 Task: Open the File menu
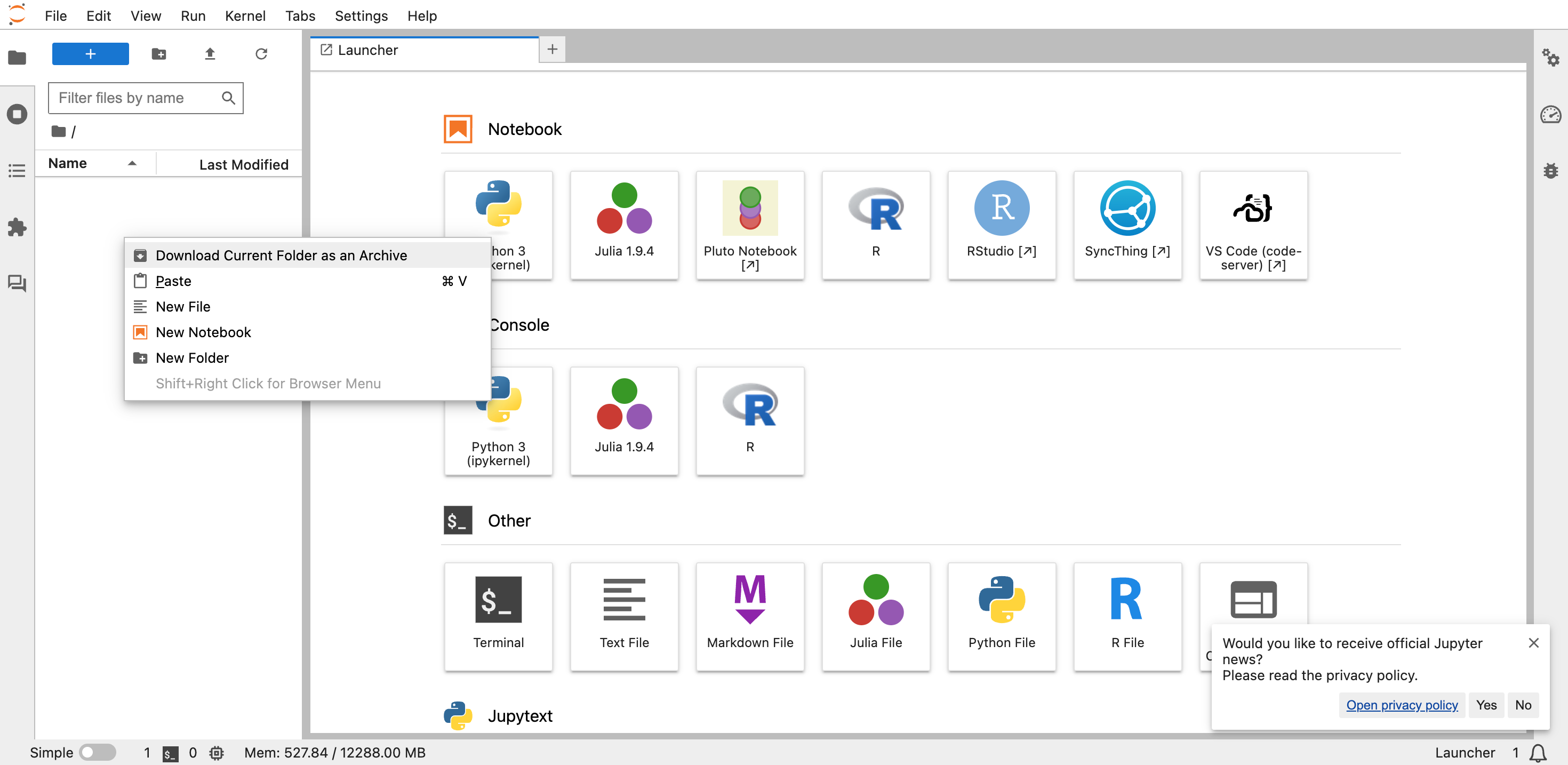pyautogui.click(x=55, y=16)
